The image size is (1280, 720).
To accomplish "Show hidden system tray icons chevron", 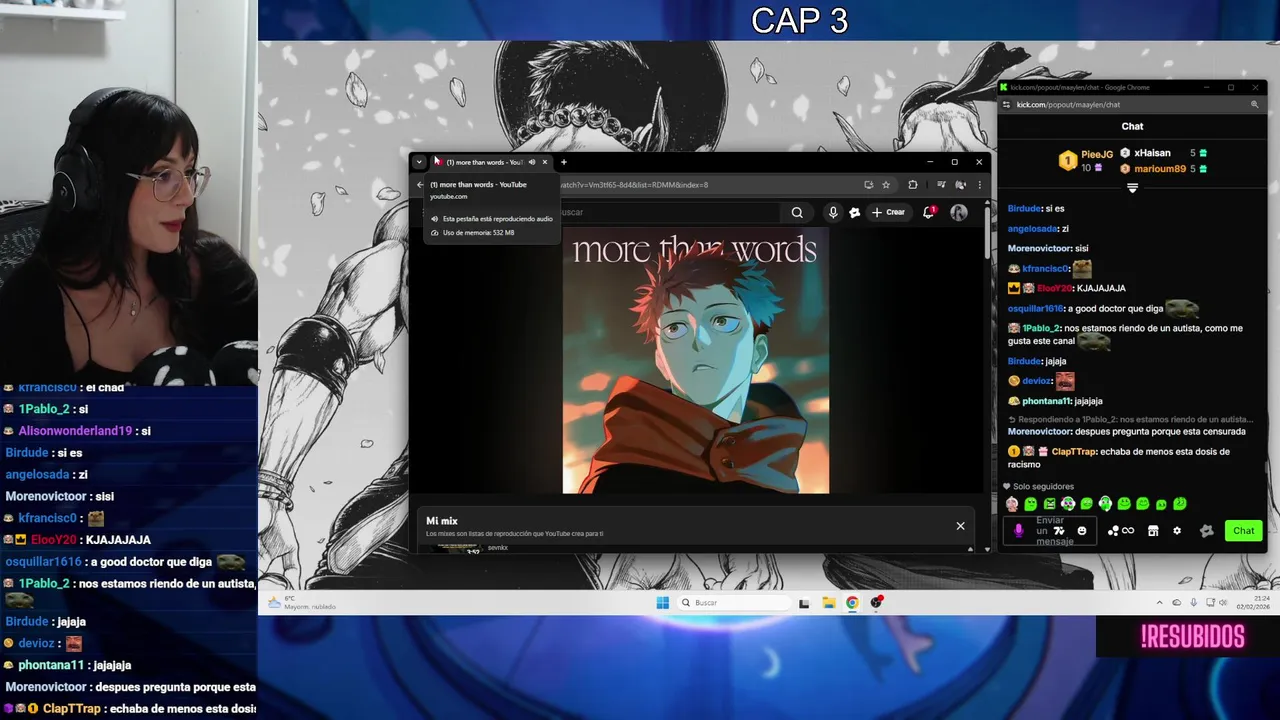I will pyautogui.click(x=1160, y=603).
